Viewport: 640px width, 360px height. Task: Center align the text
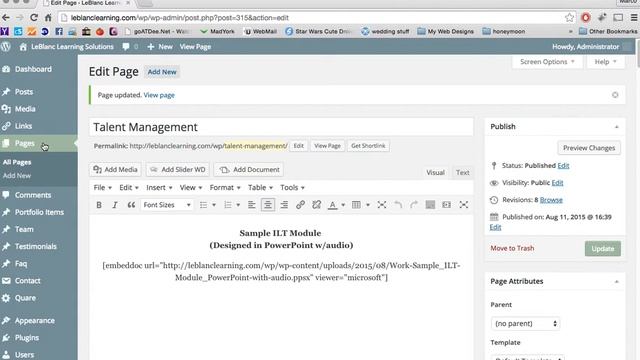[268, 205]
